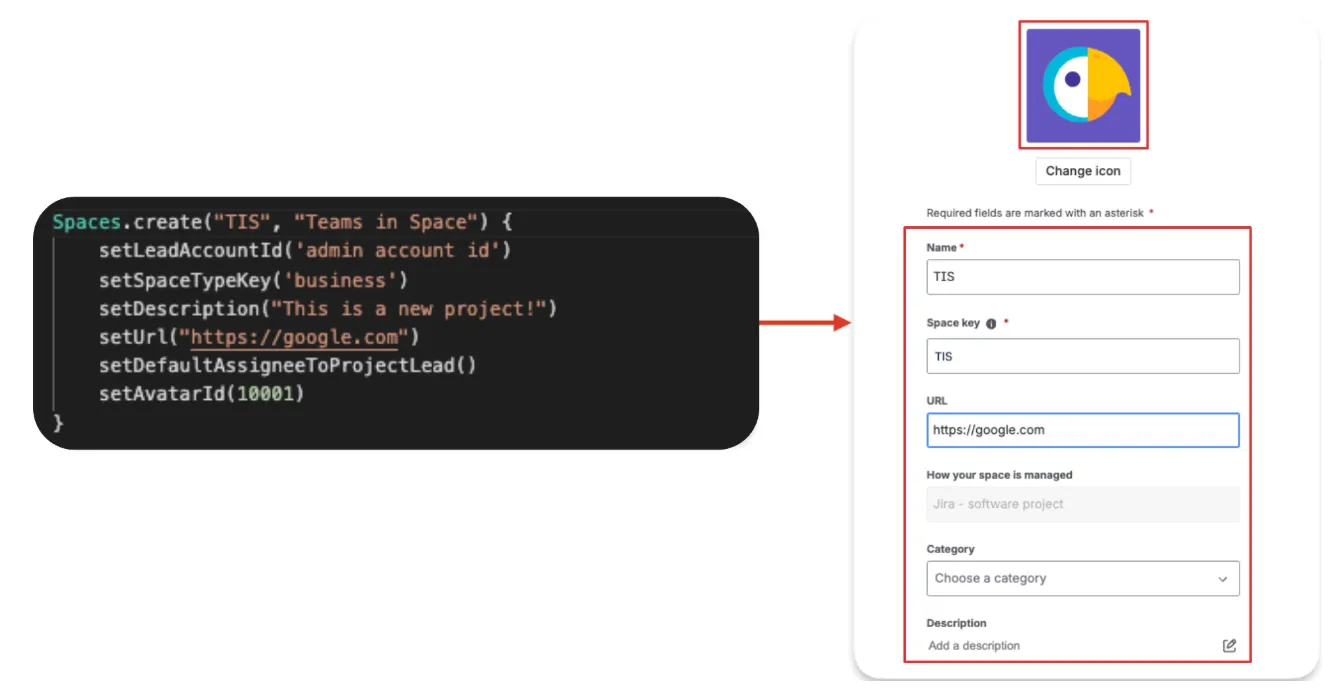Viewport: 1331px width, 690px height.
Task: Open the Space key info icon
Action: (x=991, y=324)
